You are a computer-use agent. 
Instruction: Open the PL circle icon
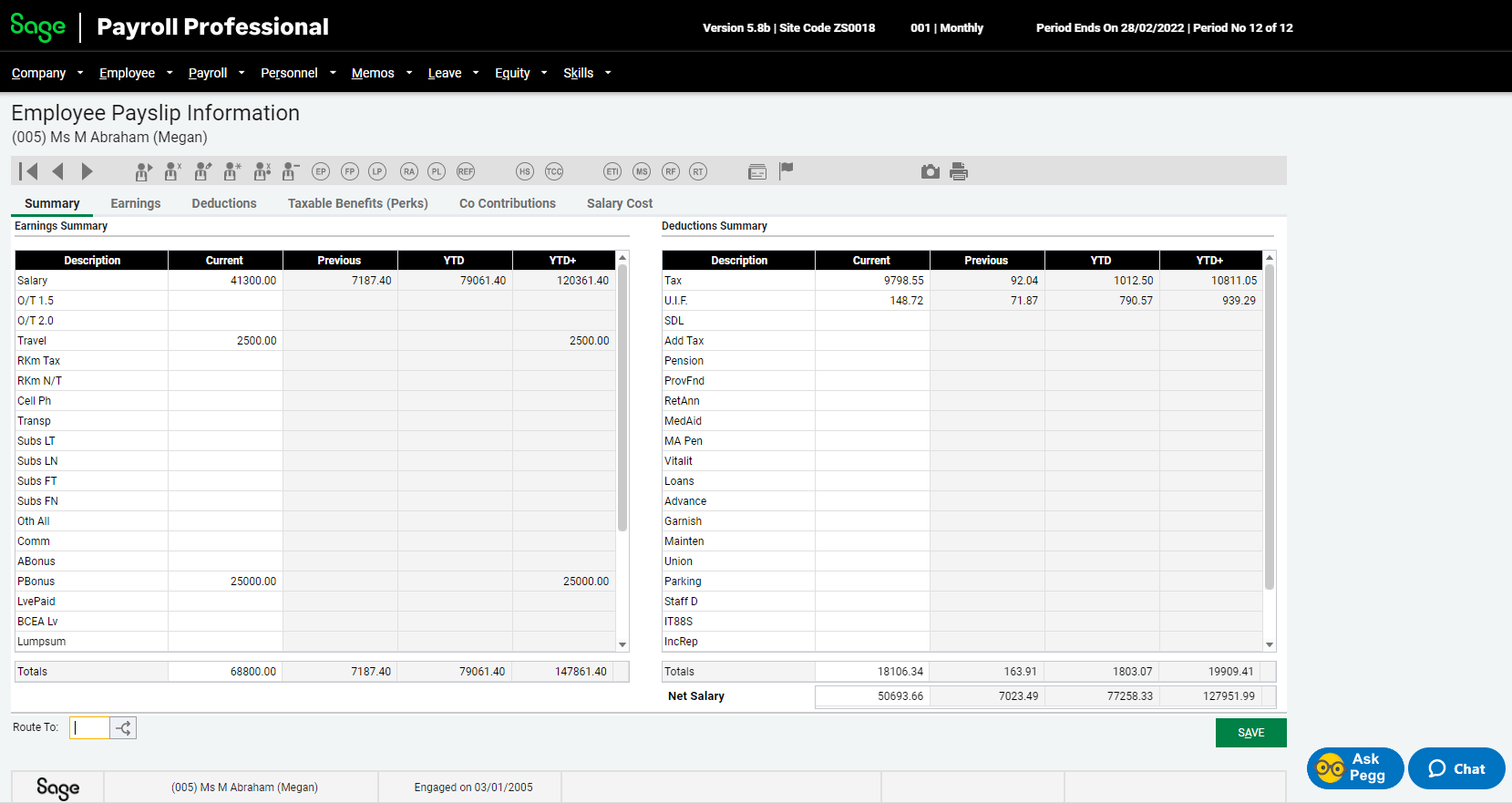click(437, 171)
